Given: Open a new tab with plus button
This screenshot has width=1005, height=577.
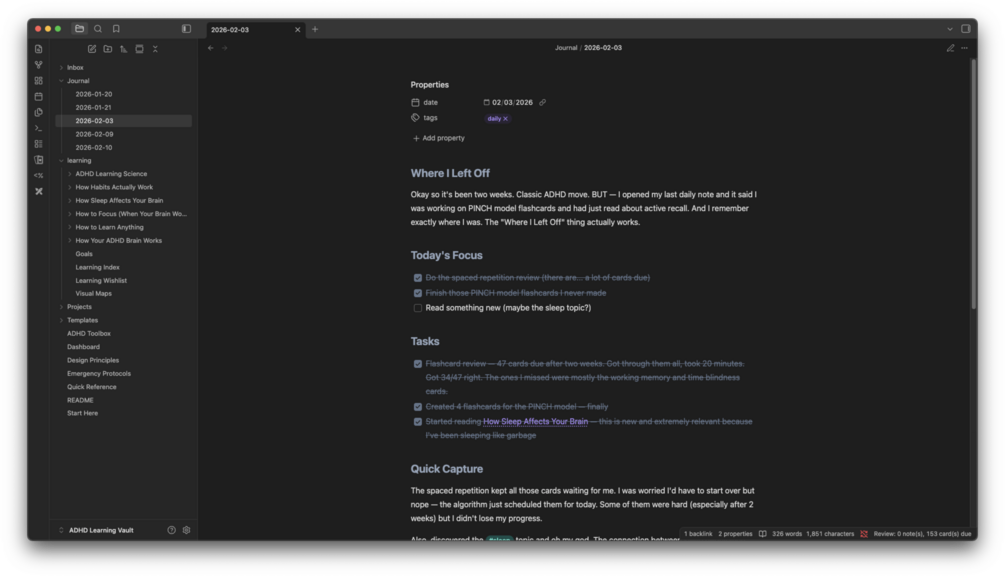Looking at the screenshot, I should pyautogui.click(x=315, y=29).
